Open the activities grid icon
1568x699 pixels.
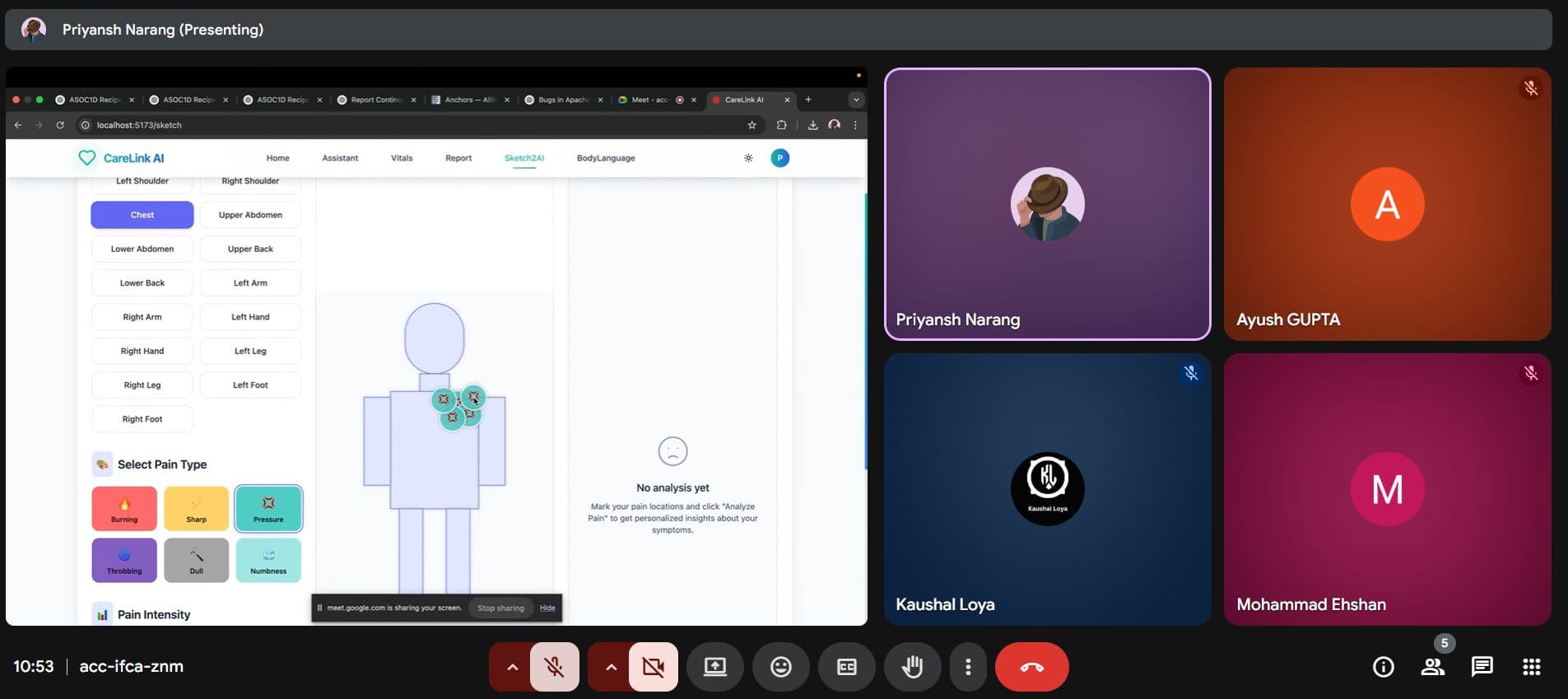click(1531, 667)
